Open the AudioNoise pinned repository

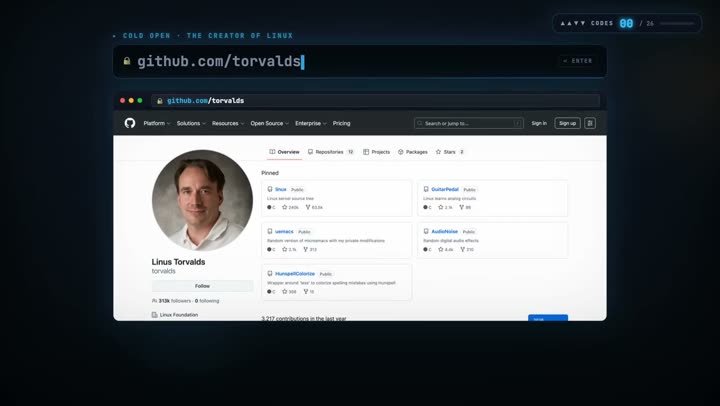pos(444,231)
